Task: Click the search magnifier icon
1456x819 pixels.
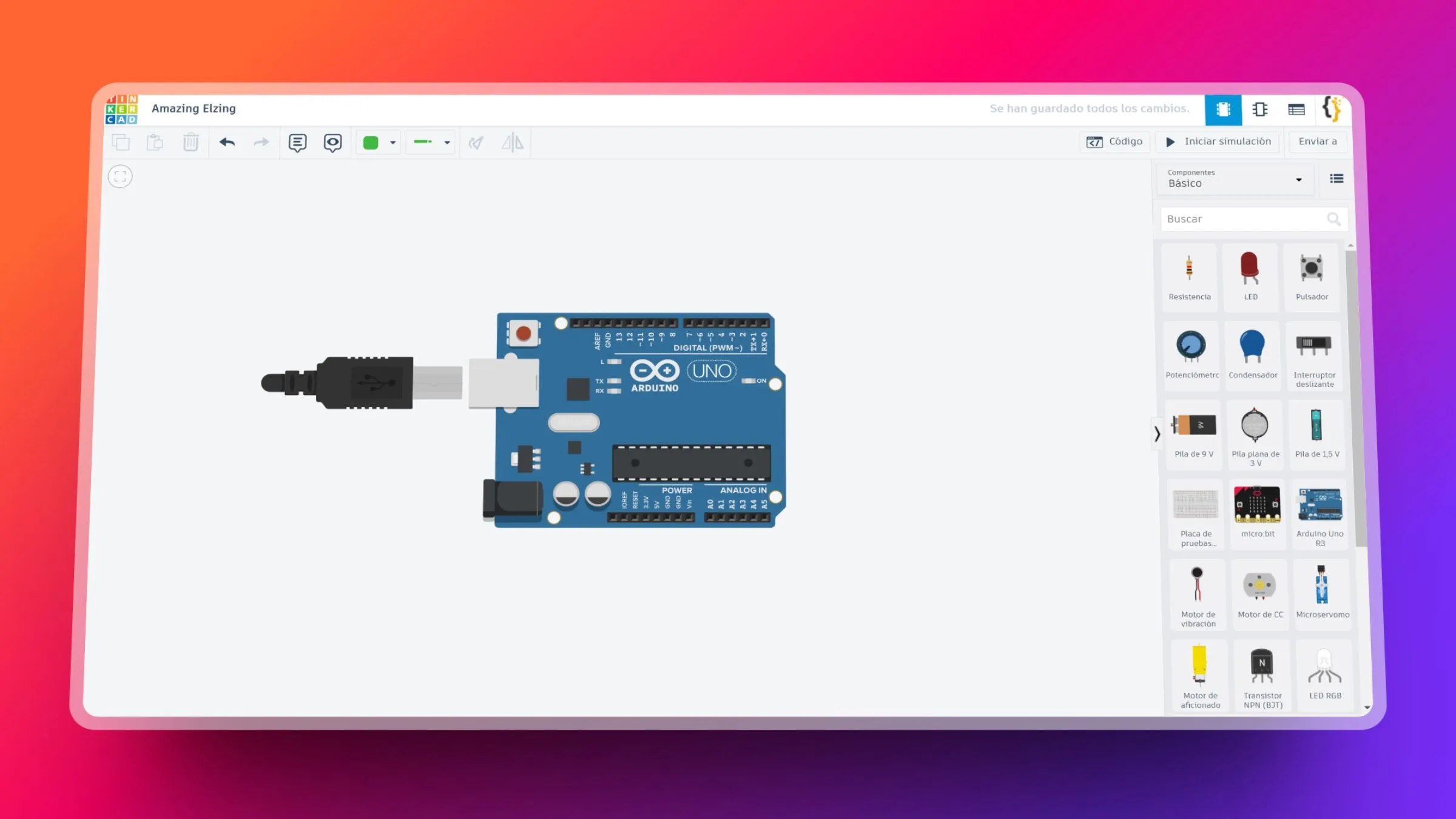Action: point(1334,219)
